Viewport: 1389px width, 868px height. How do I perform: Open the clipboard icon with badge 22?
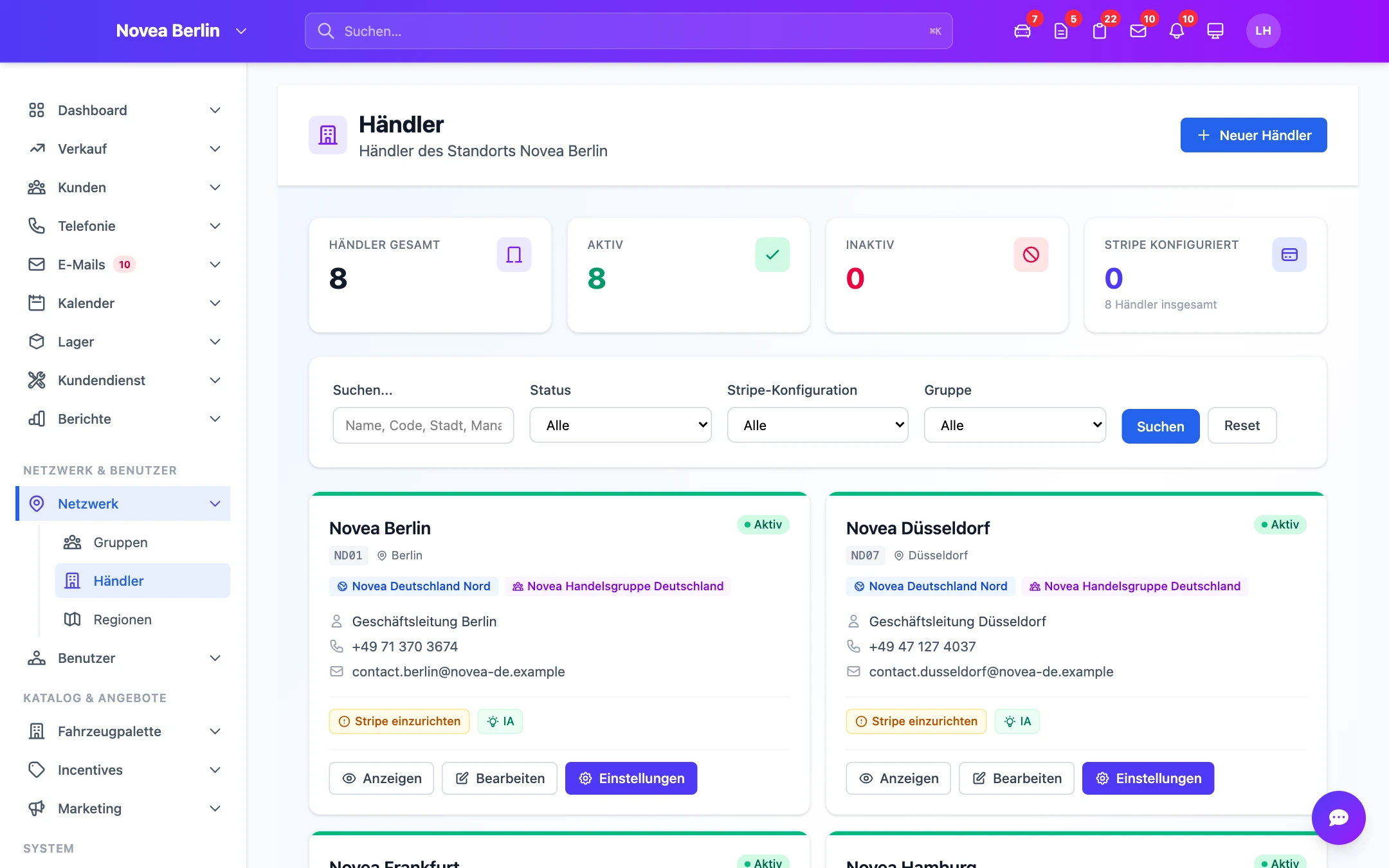[x=1100, y=31]
